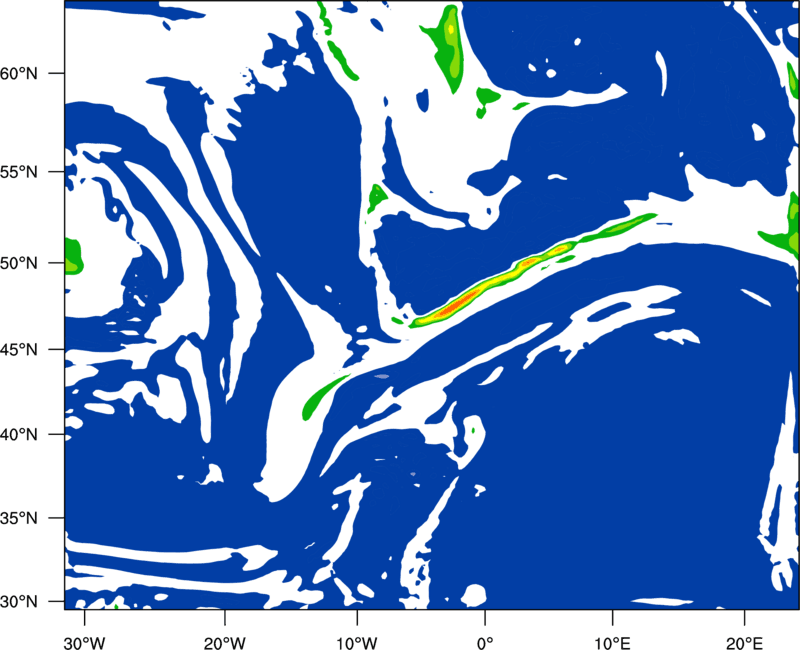
Task: Click the 30°N latitude label
Action: point(19,602)
